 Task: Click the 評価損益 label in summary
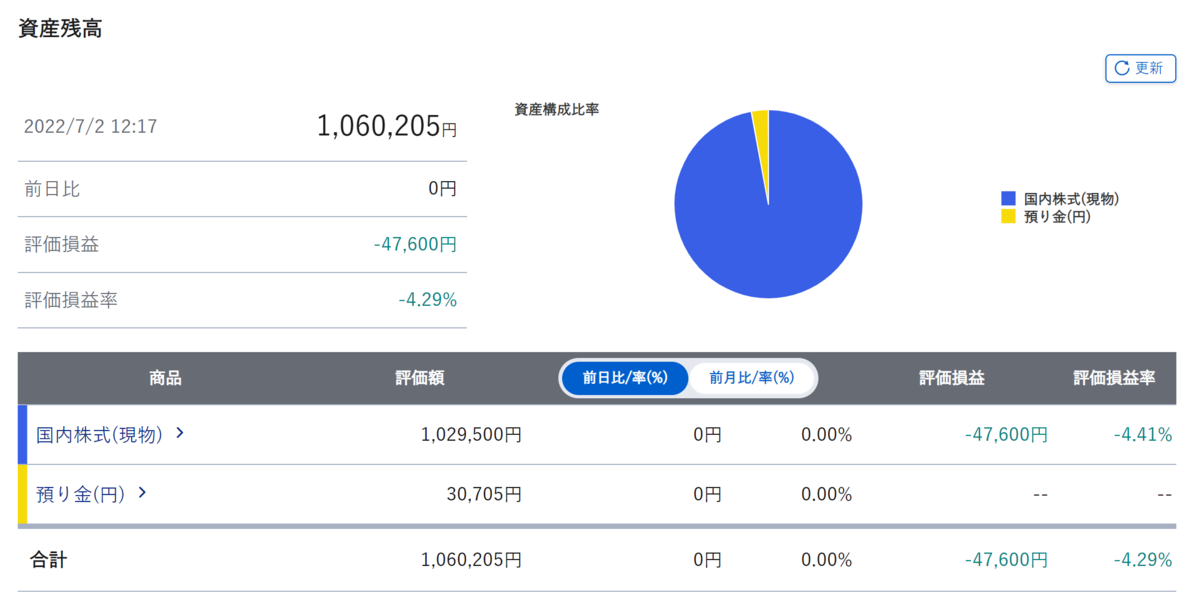click(x=62, y=245)
